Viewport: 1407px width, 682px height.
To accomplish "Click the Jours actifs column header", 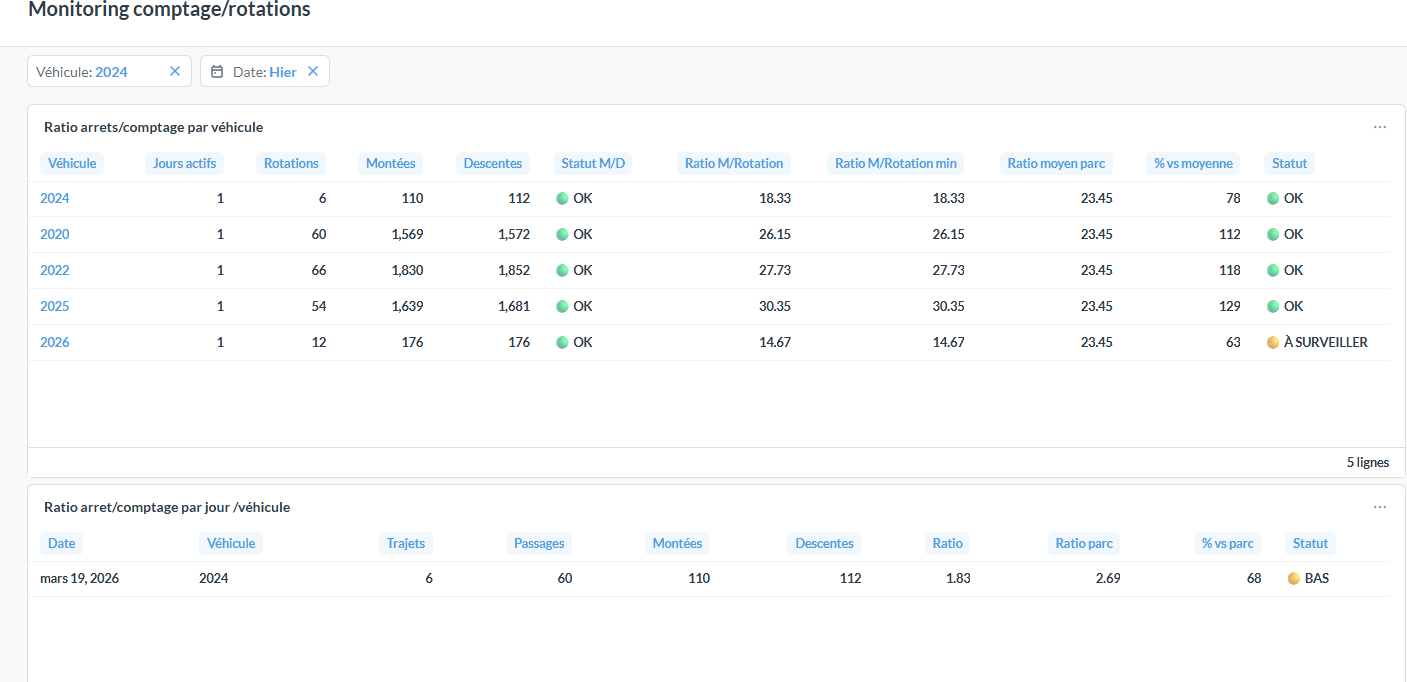I will tap(184, 163).
